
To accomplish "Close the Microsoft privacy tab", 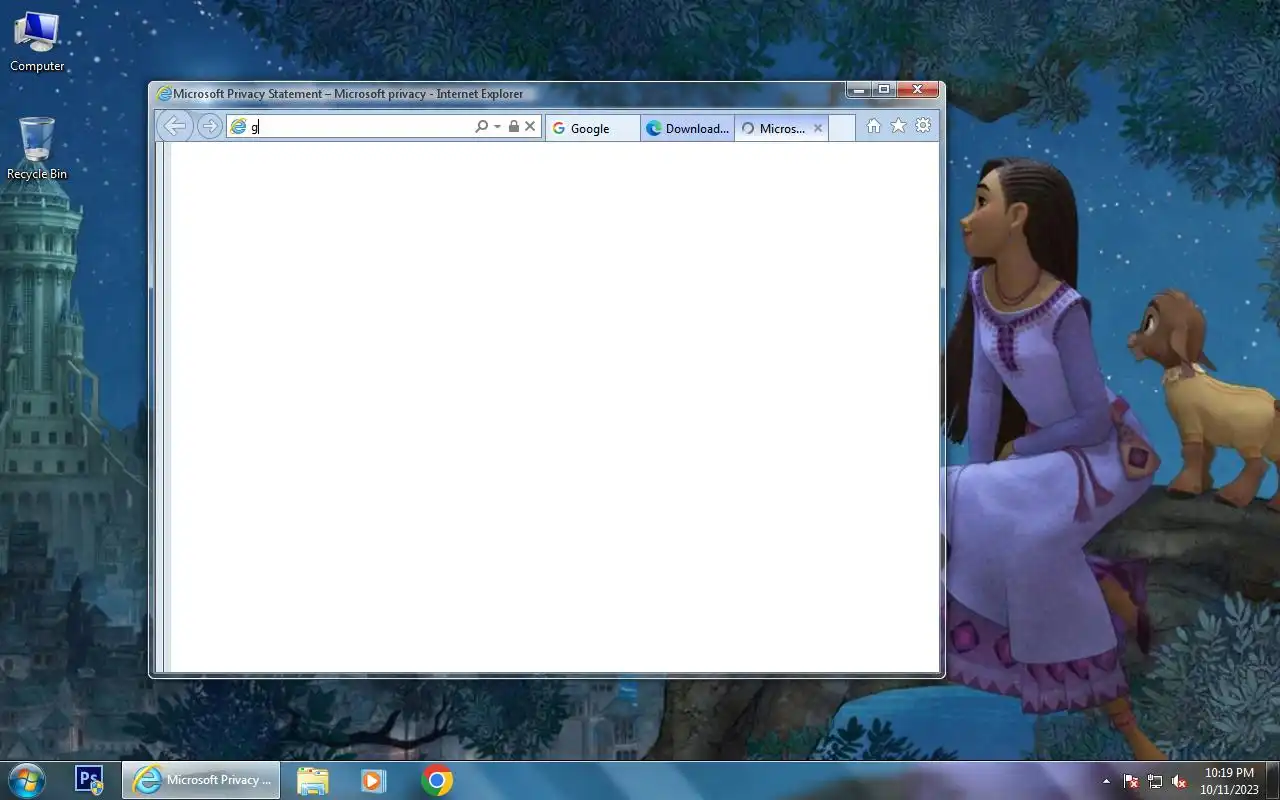I will 818,128.
